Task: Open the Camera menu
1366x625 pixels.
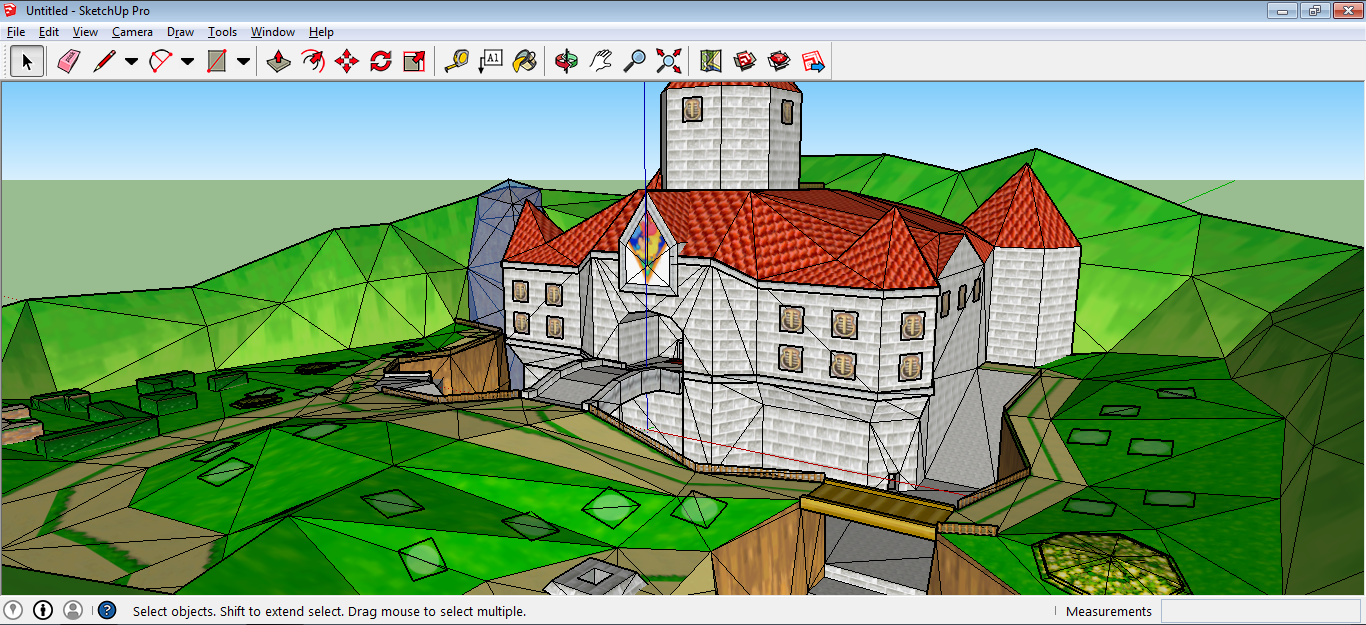Action: [x=132, y=32]
